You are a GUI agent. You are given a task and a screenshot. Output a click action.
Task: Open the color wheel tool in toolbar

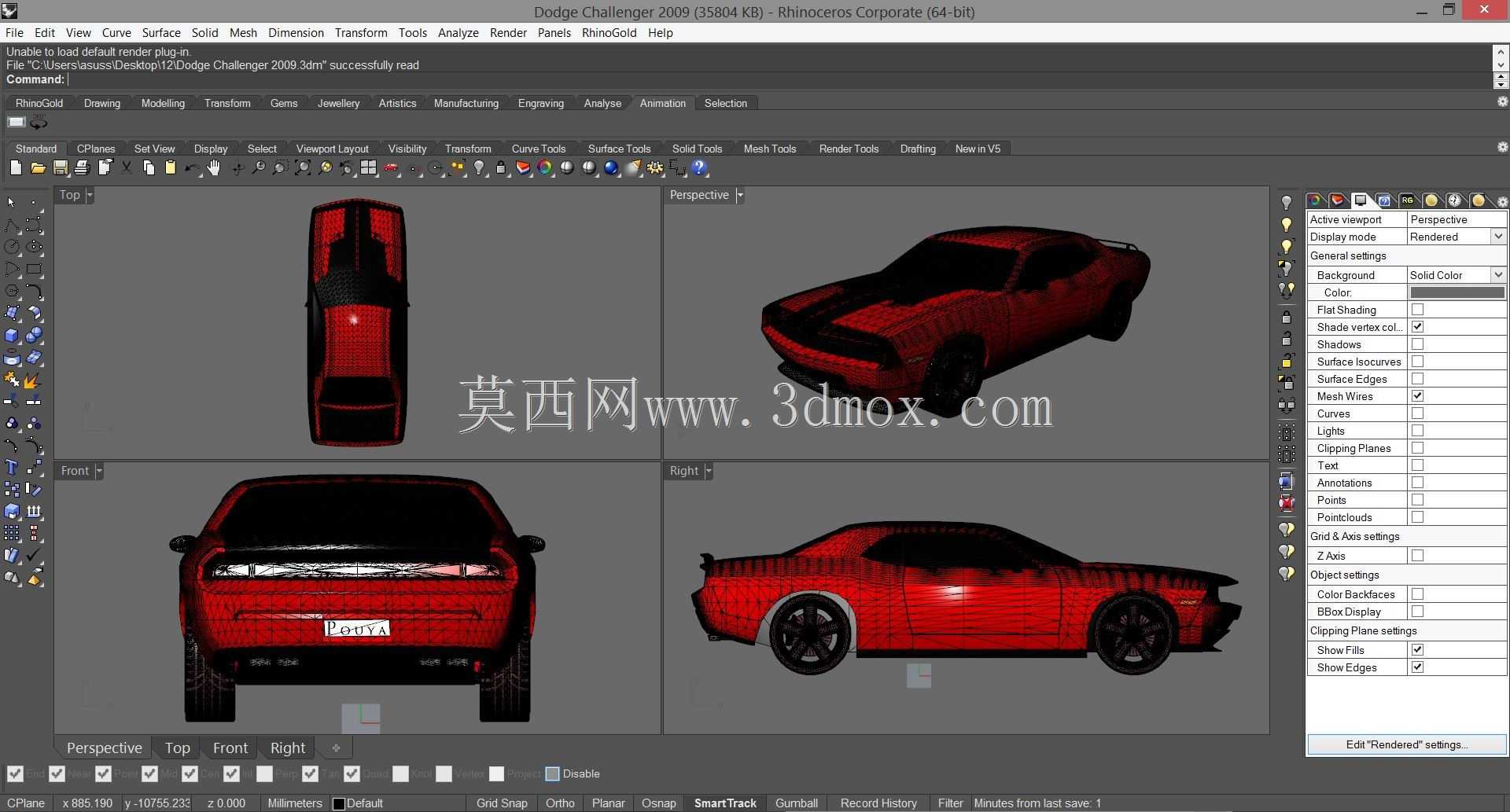tap(544, 167)
